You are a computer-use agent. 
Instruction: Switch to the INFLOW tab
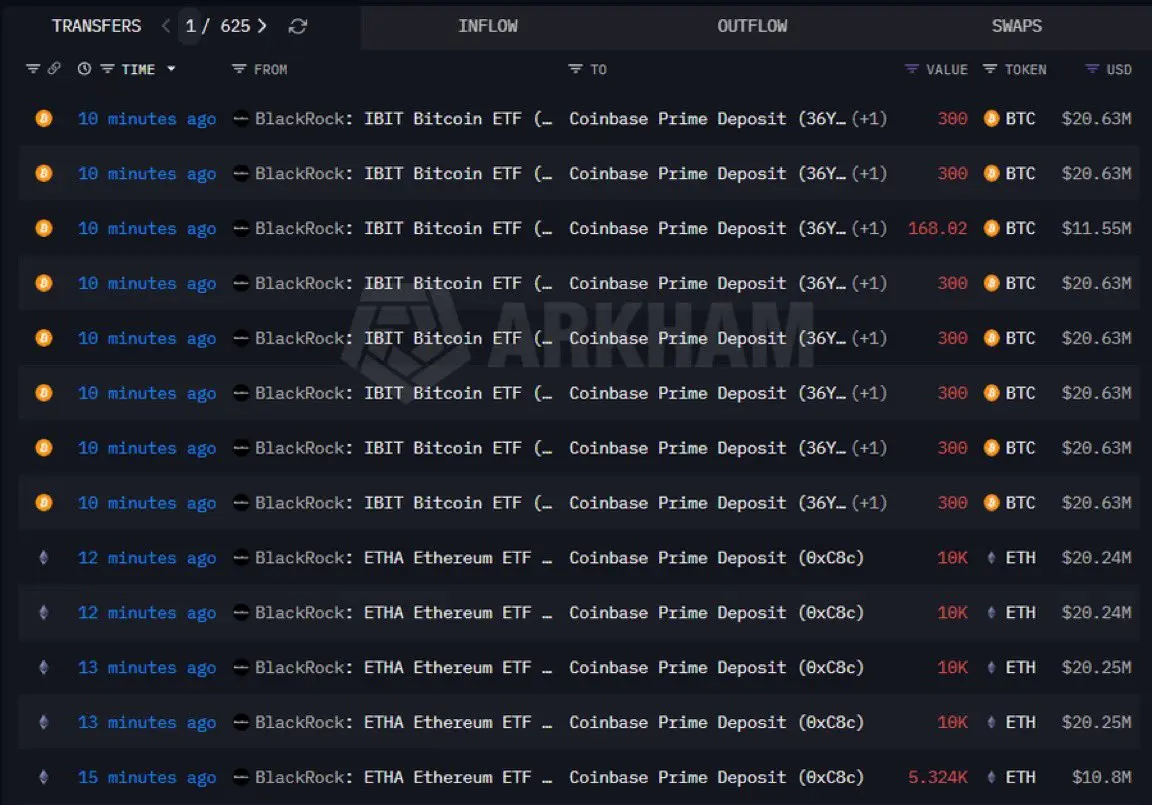[x=488, y=26]
